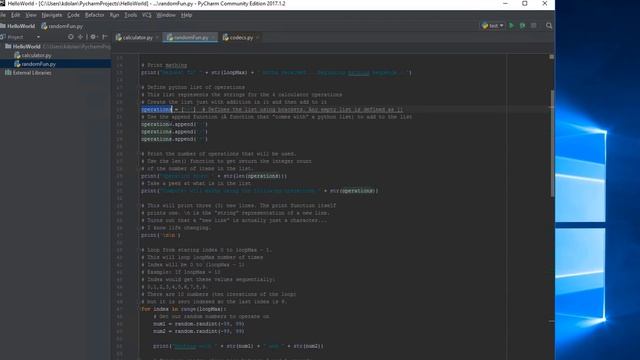This screenshot has width=640, height=360.
Task: Click the highlighted 'operations' variable in code
Action: (x=156, y=109)
